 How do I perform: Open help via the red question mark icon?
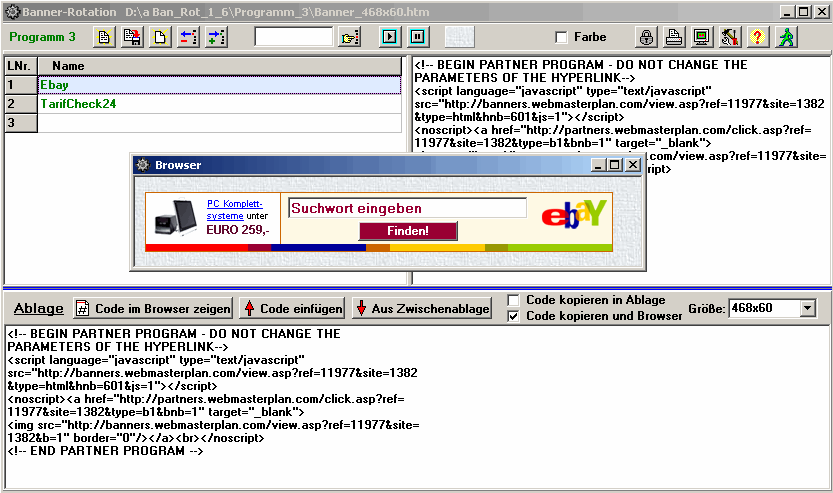click(x=758, y=37)
